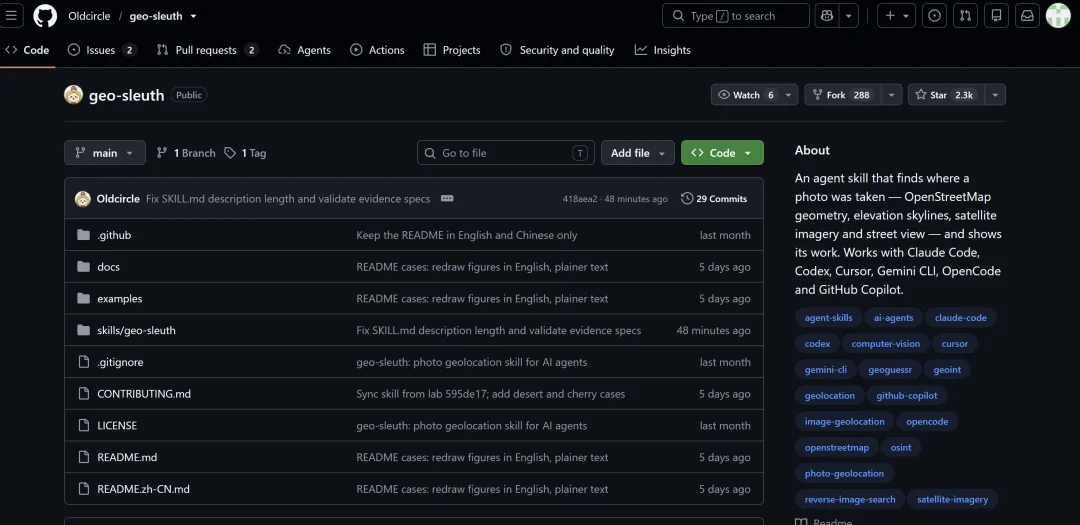Click the commit history clock icon
Viewport: 1080px width, 525px height.
coord(687,198)
